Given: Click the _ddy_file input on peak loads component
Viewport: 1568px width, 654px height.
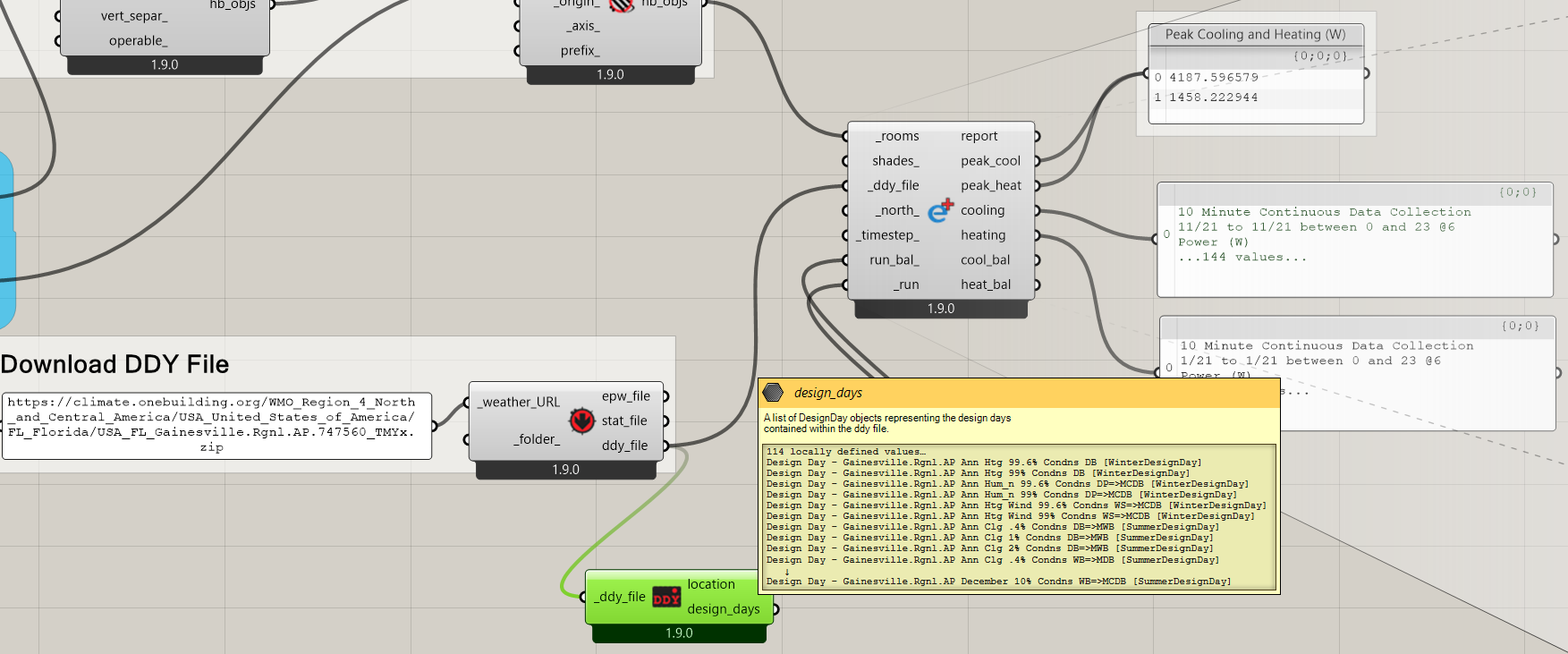Looking at the screenshot, I should [x=894, y=185].
